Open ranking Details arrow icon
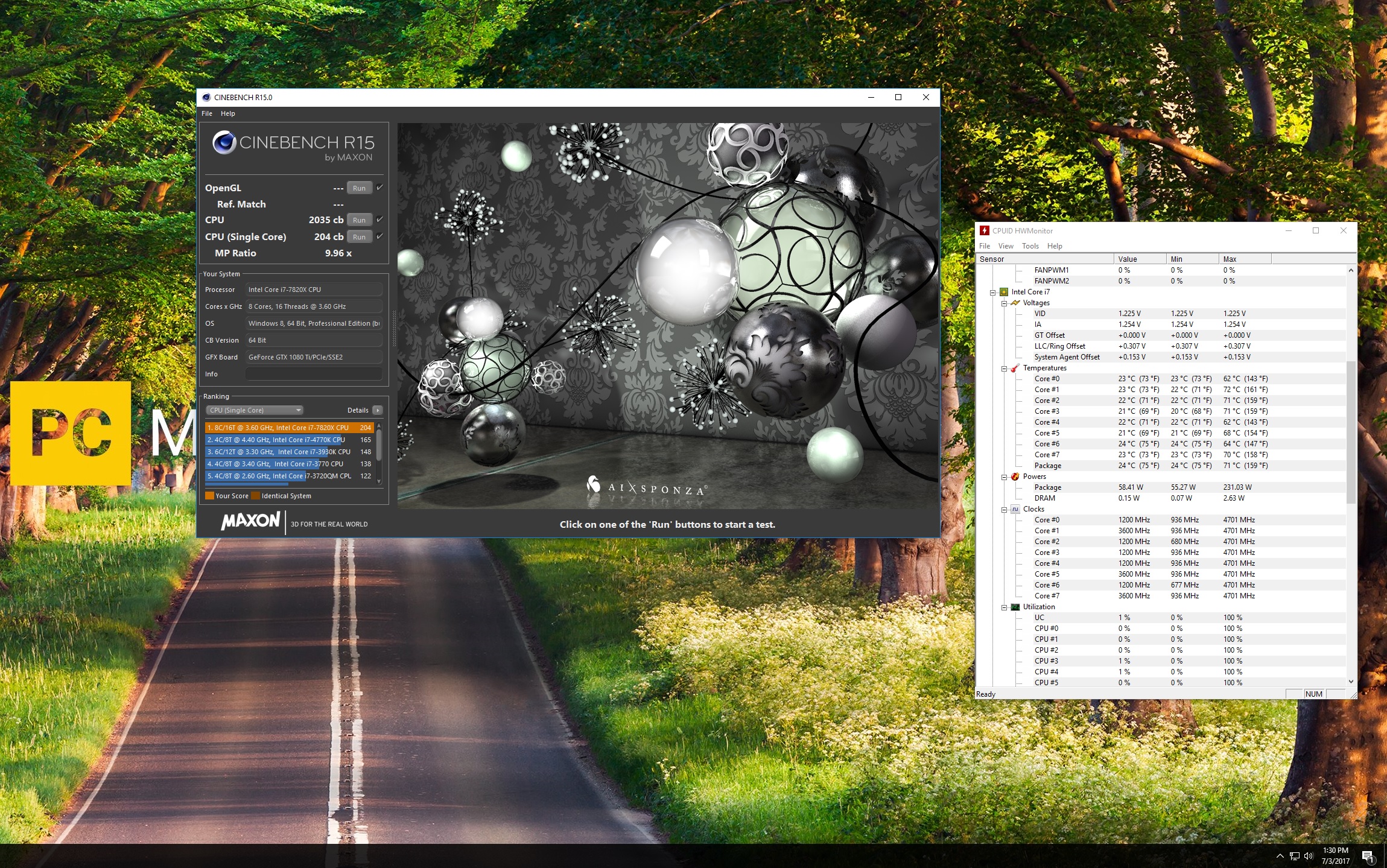 378,410
